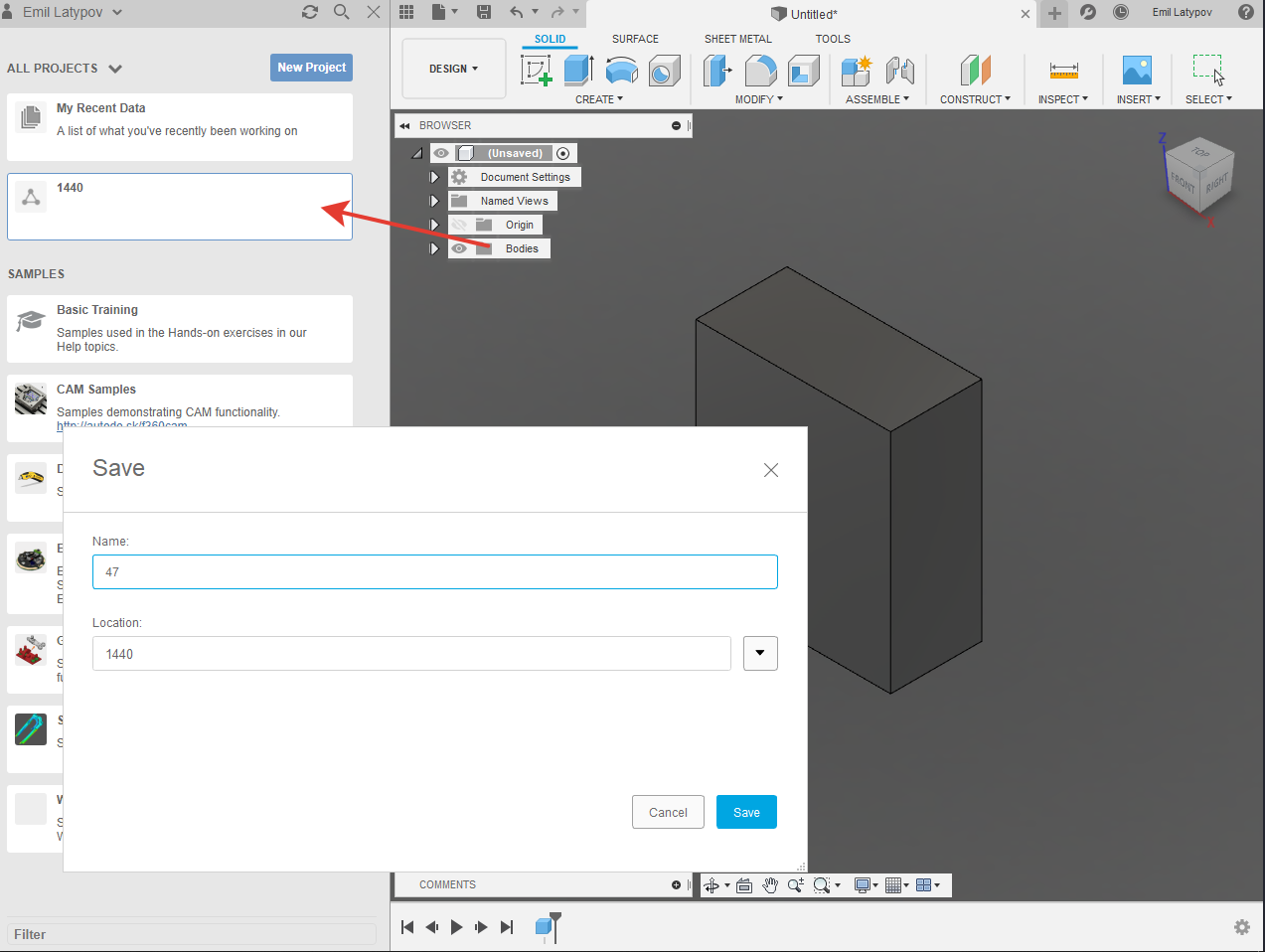The width and height of the screenshot is (1265, 952).
Task: Open the 1440 project
Action: (x=180, y=207)
